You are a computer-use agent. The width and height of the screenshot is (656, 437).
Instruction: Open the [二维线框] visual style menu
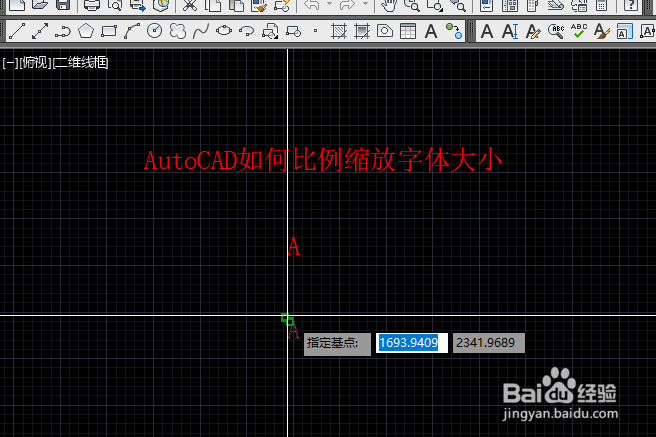(80, 63)
